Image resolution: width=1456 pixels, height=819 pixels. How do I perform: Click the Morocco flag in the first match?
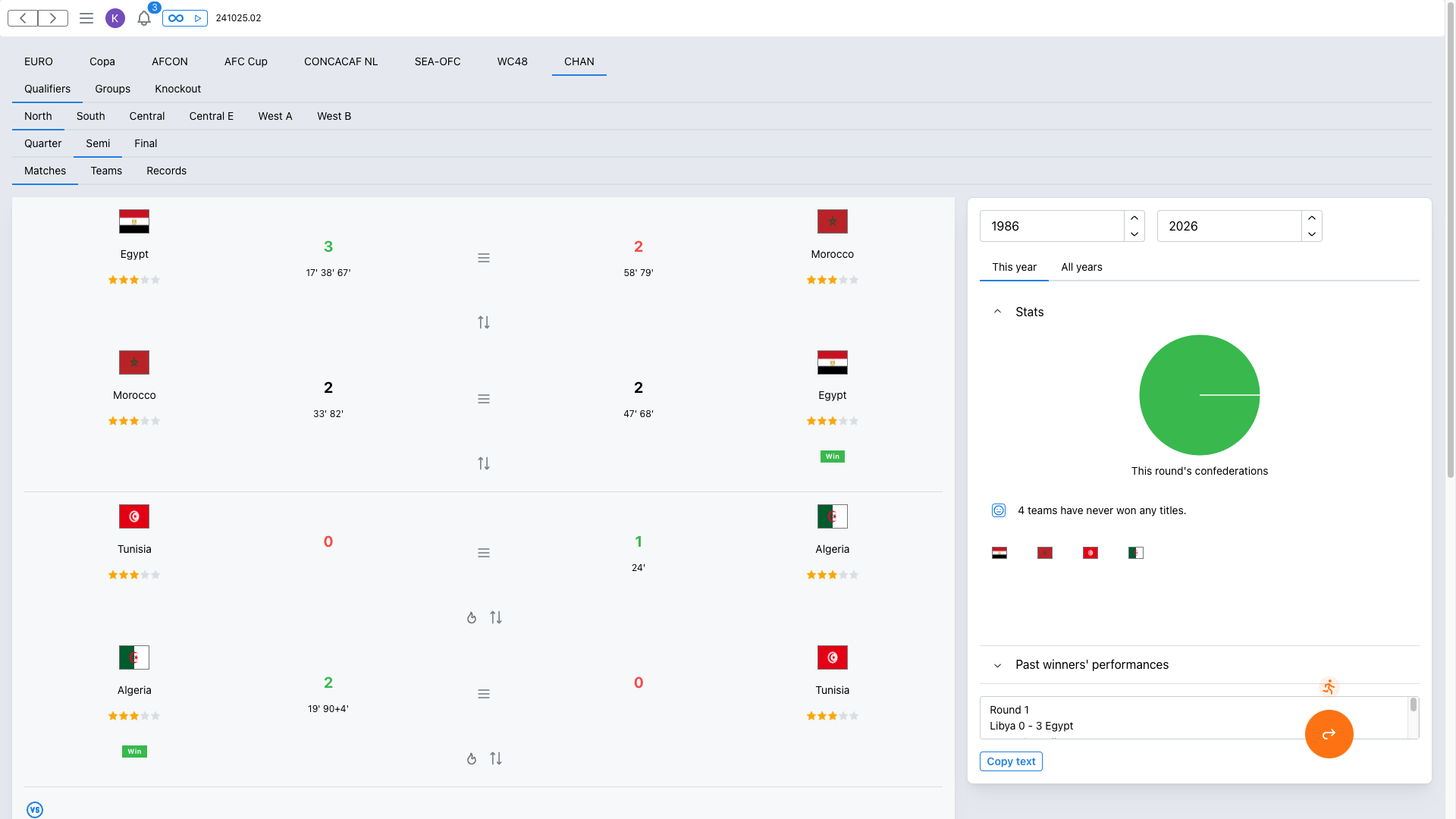click(x=833, y=221)
